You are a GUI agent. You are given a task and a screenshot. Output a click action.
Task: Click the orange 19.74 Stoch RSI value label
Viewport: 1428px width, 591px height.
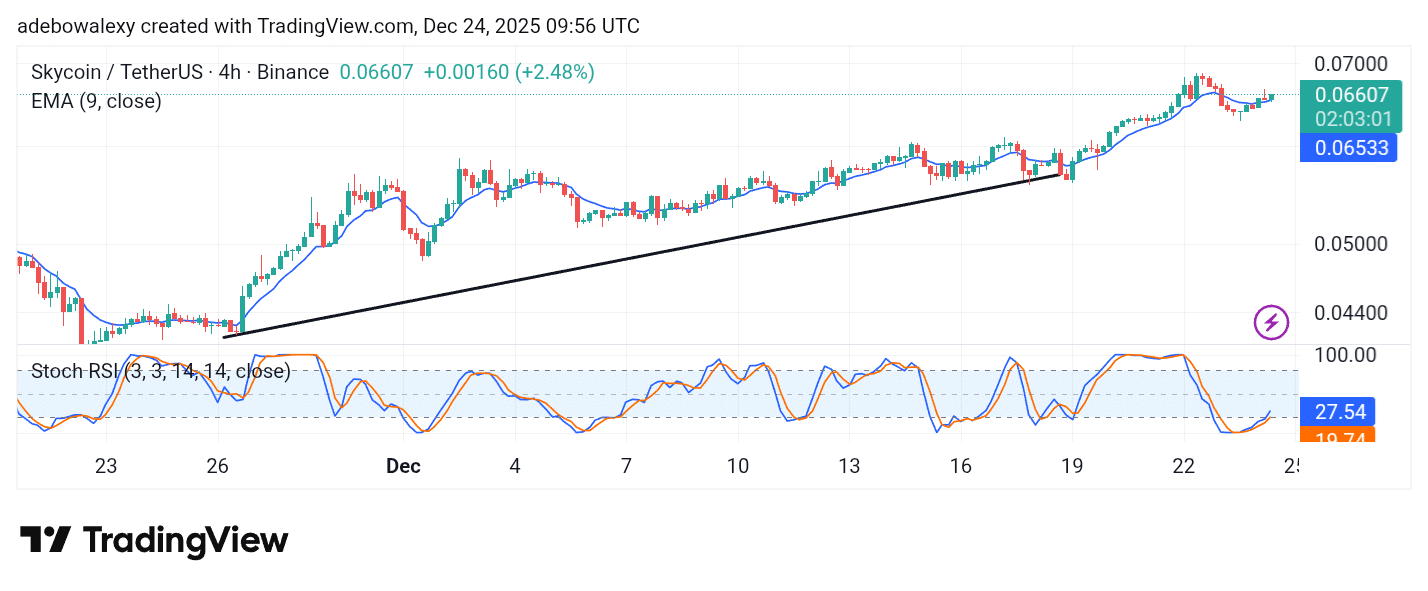click(1341, 437)
